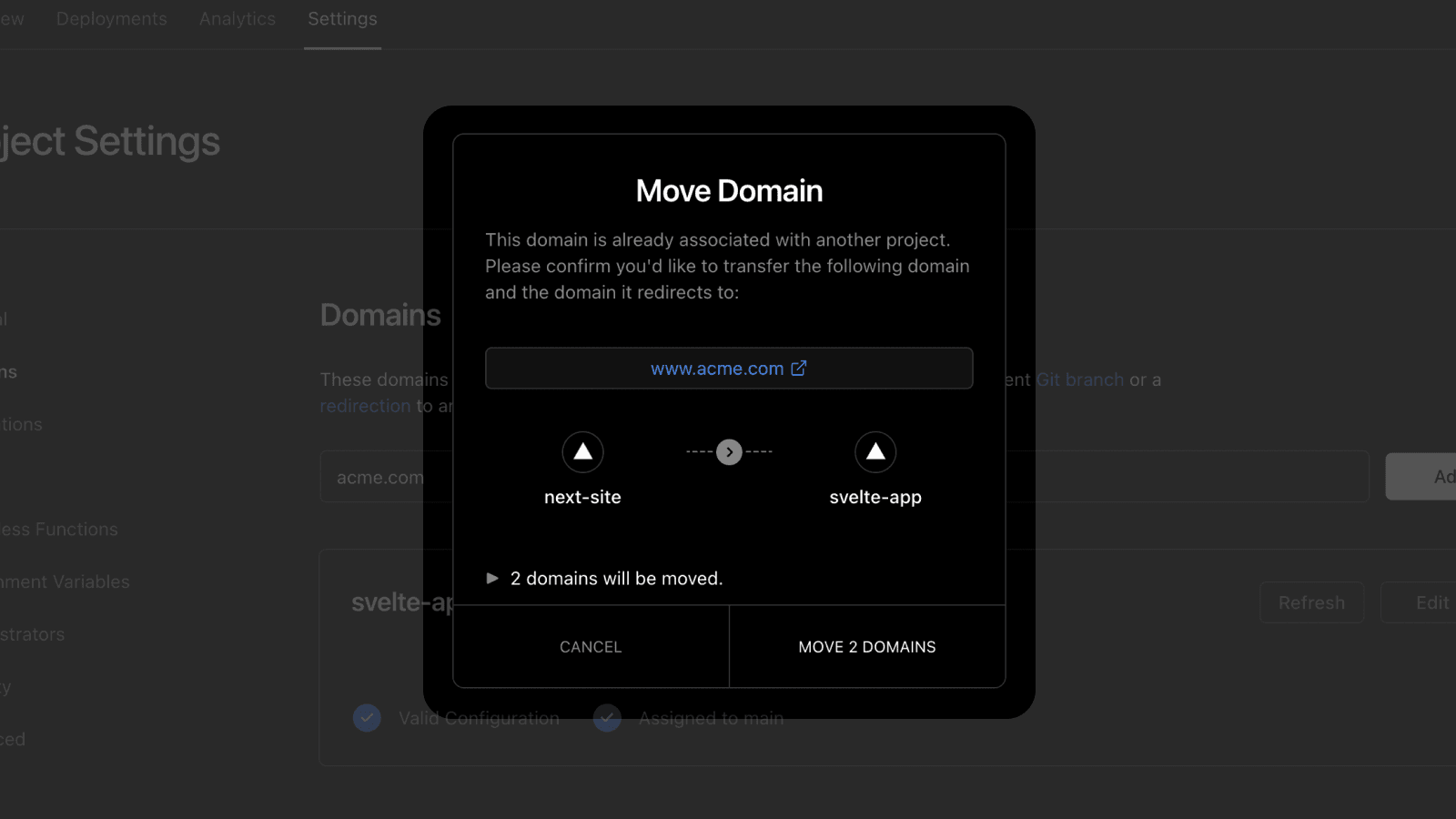Click the Assigned to main checkmark icon
Screen dimensions: 1456x819
(x=607, y=718)
